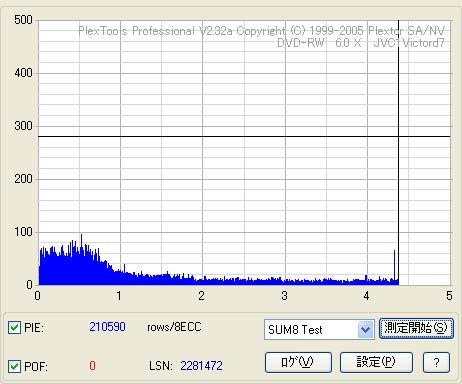This screenshot has height=384, width=462.
Task: Click the tall blue spike near 4.4
Action: (395, 265)
